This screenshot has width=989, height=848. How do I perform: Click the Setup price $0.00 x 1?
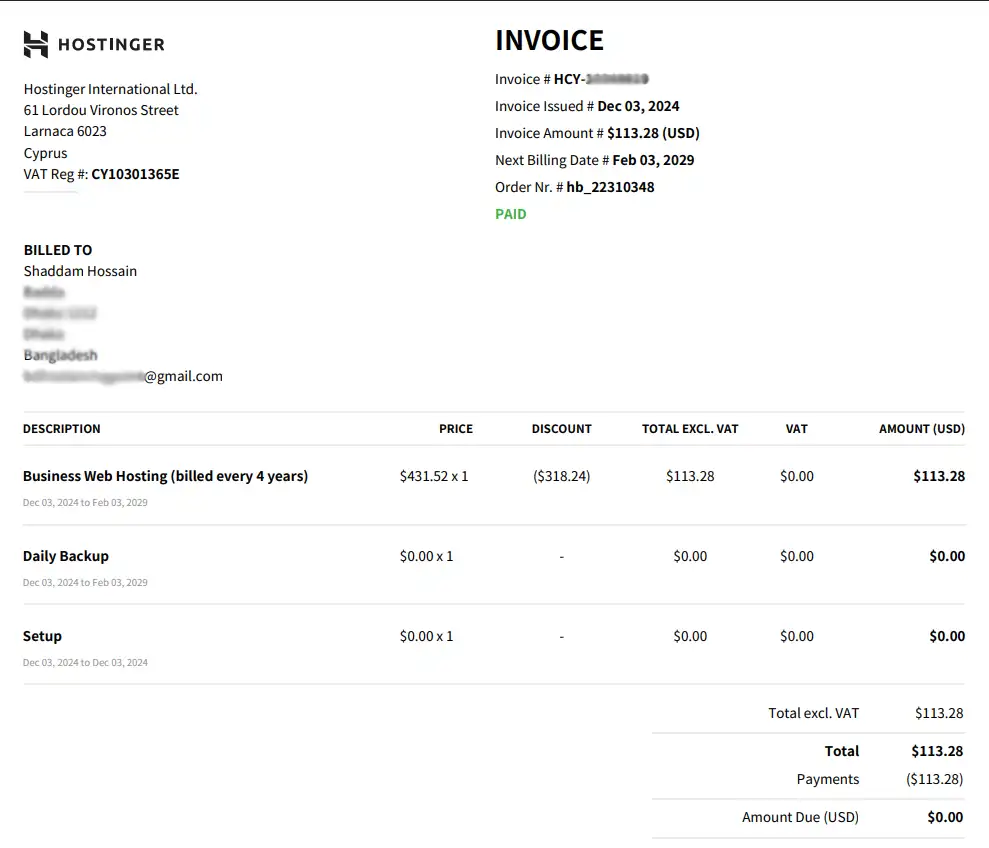pos(426,637)
